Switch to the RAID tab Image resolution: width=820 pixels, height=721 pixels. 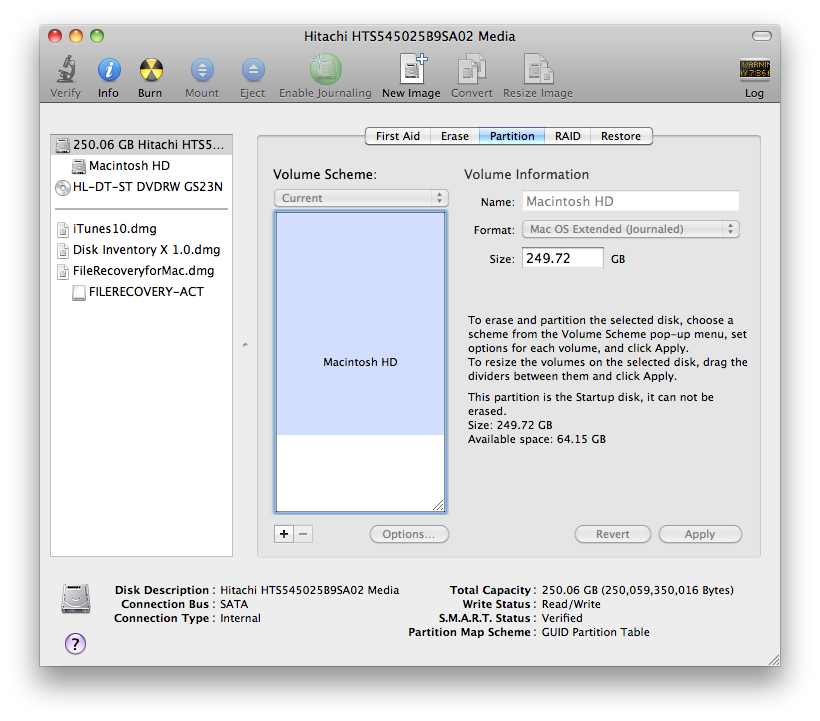pos(567,136)
